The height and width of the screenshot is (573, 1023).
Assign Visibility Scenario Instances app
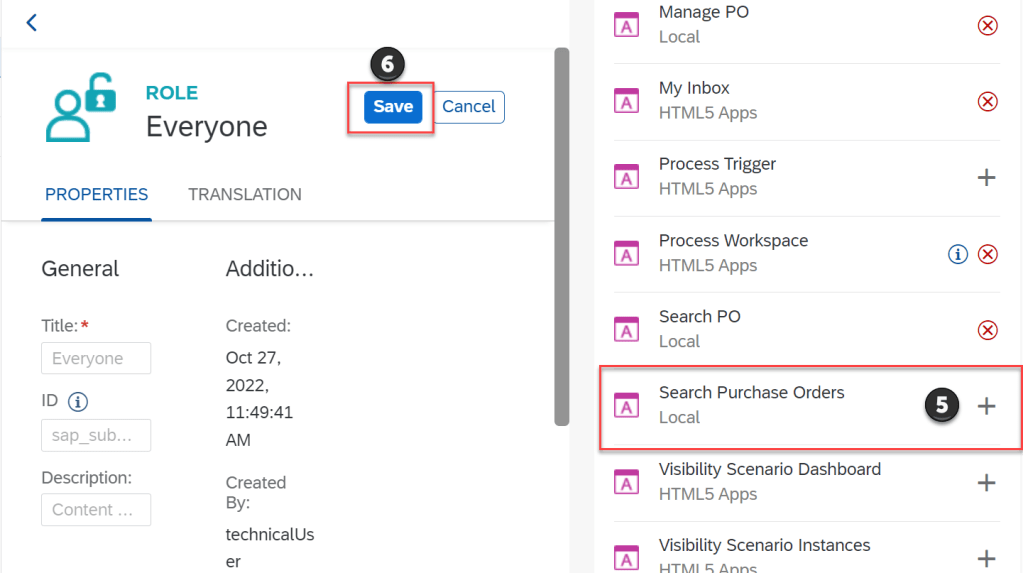(986, 558)
